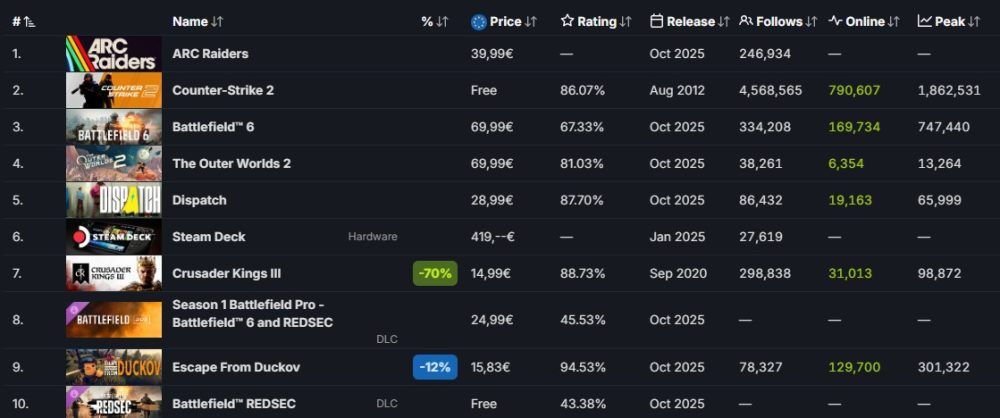Viewport: 1000px width, 418px height.
Task: Click the -12% discount badge
Action: 435,367
